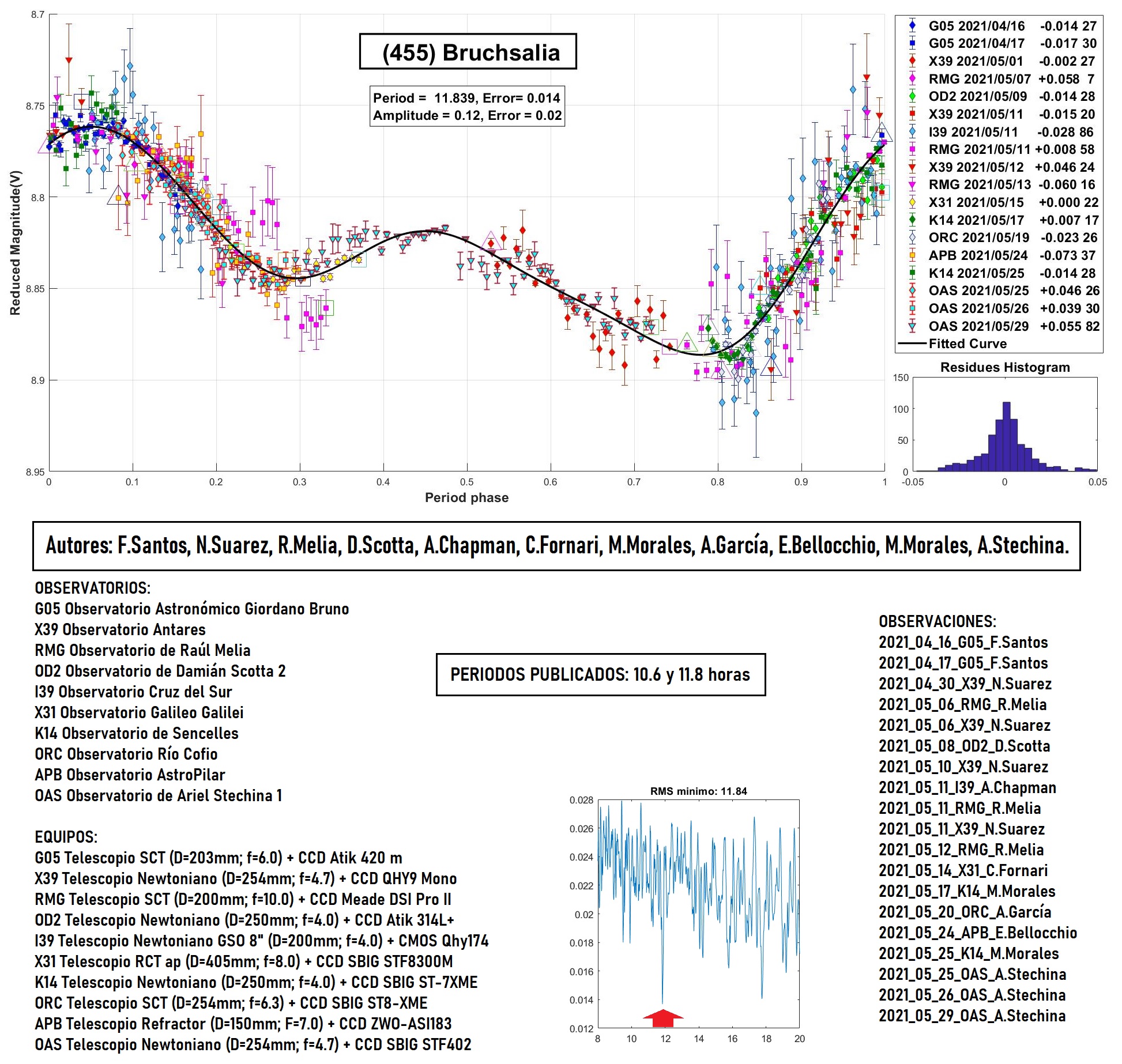The height and width of the screenshot is (1064, 1122).
Task: Select K14 Telescopio Newtoniano SBIG ST-7XME line
Action: pyautogui.click(x=256, y=982)
